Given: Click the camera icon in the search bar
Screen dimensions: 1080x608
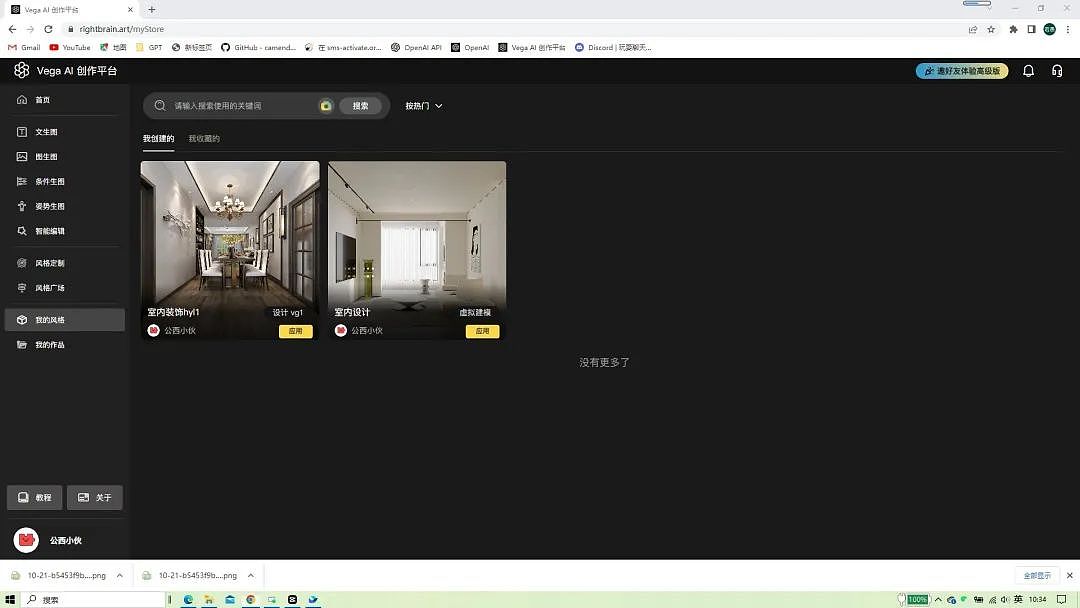Looking at the screenshot, I should point(327,105).
